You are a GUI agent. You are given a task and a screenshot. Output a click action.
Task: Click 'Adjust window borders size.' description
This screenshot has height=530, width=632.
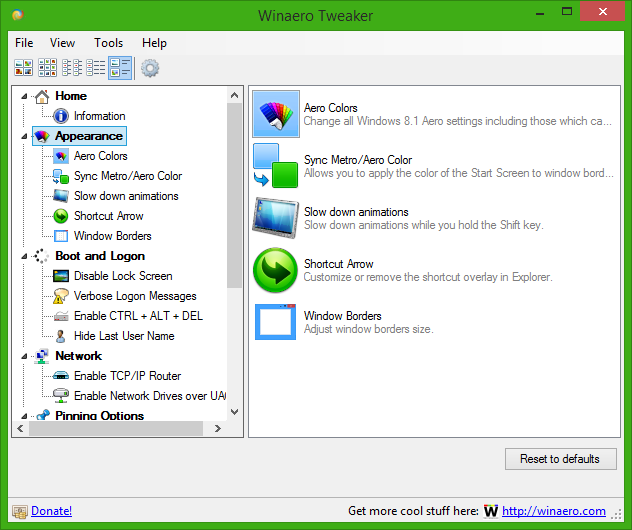[368, 329]
